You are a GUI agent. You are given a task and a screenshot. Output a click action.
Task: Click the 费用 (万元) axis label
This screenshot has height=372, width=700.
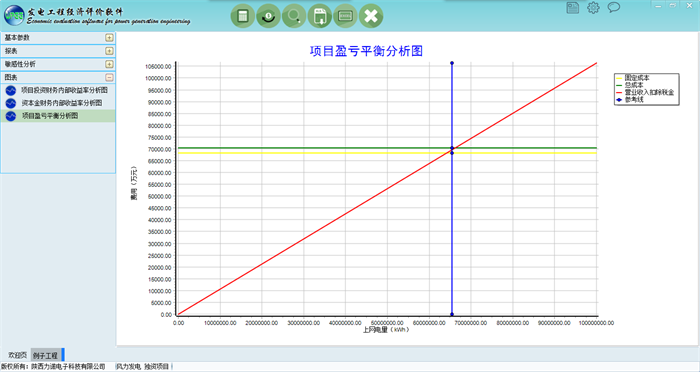pos(134,183)
